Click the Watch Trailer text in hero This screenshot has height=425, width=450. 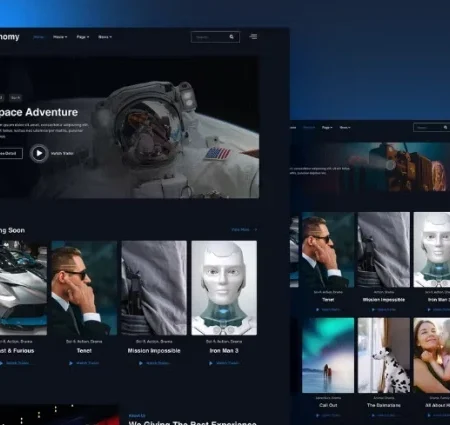click(62, 153)
